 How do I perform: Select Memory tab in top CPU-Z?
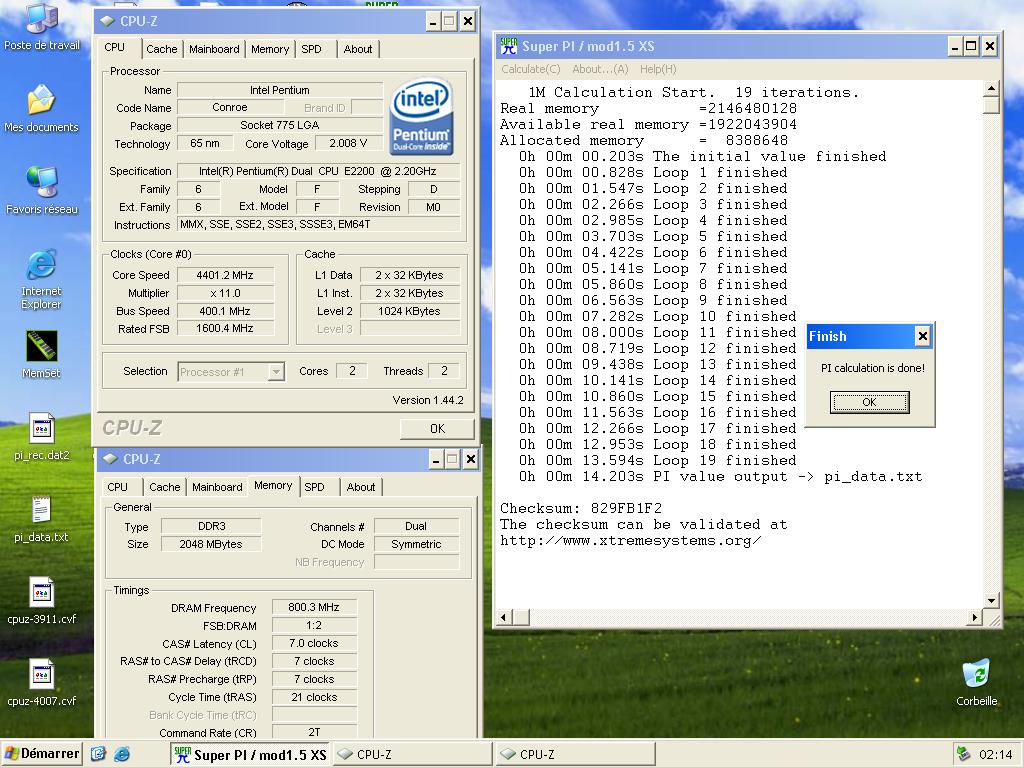coord(270,49)
